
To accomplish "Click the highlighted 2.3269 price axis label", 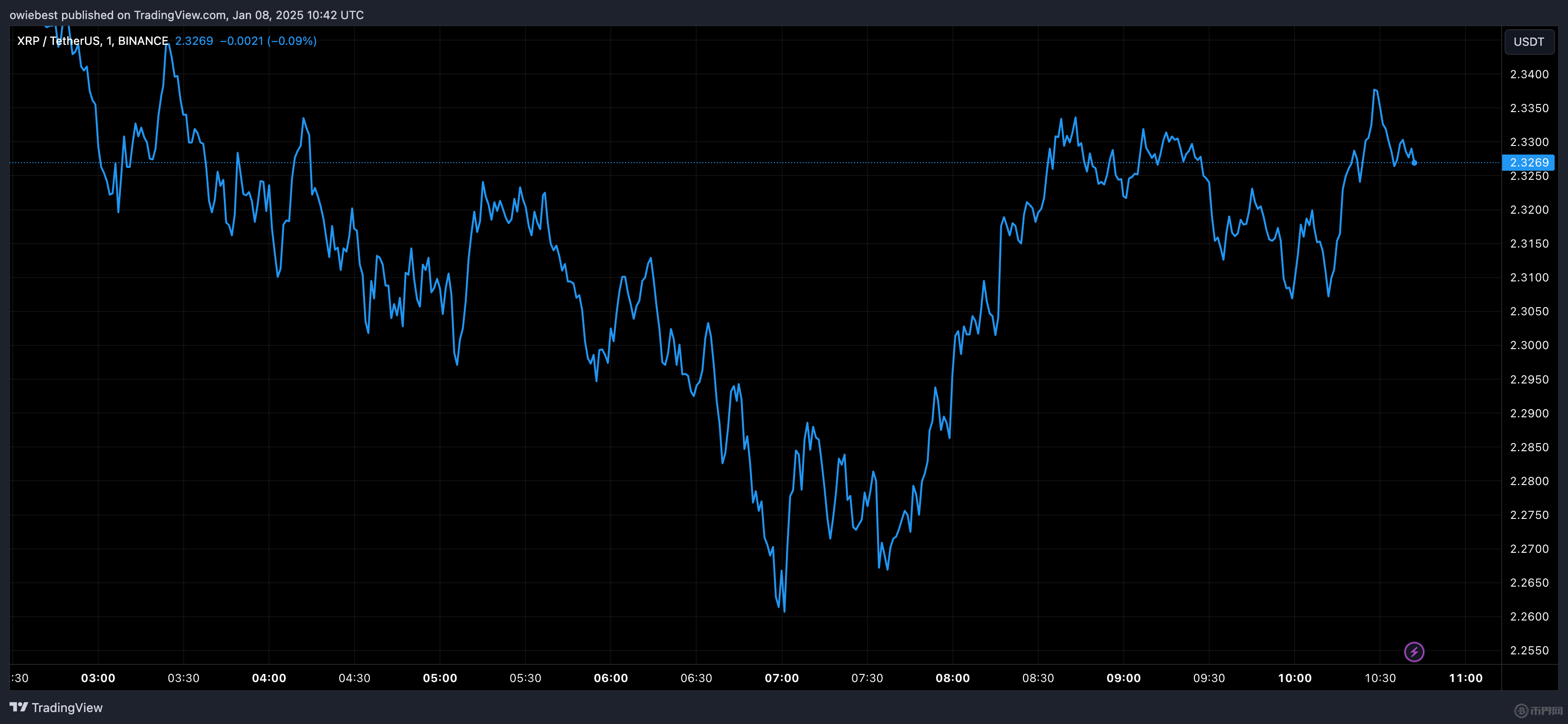I will (x=1528, y=163).
